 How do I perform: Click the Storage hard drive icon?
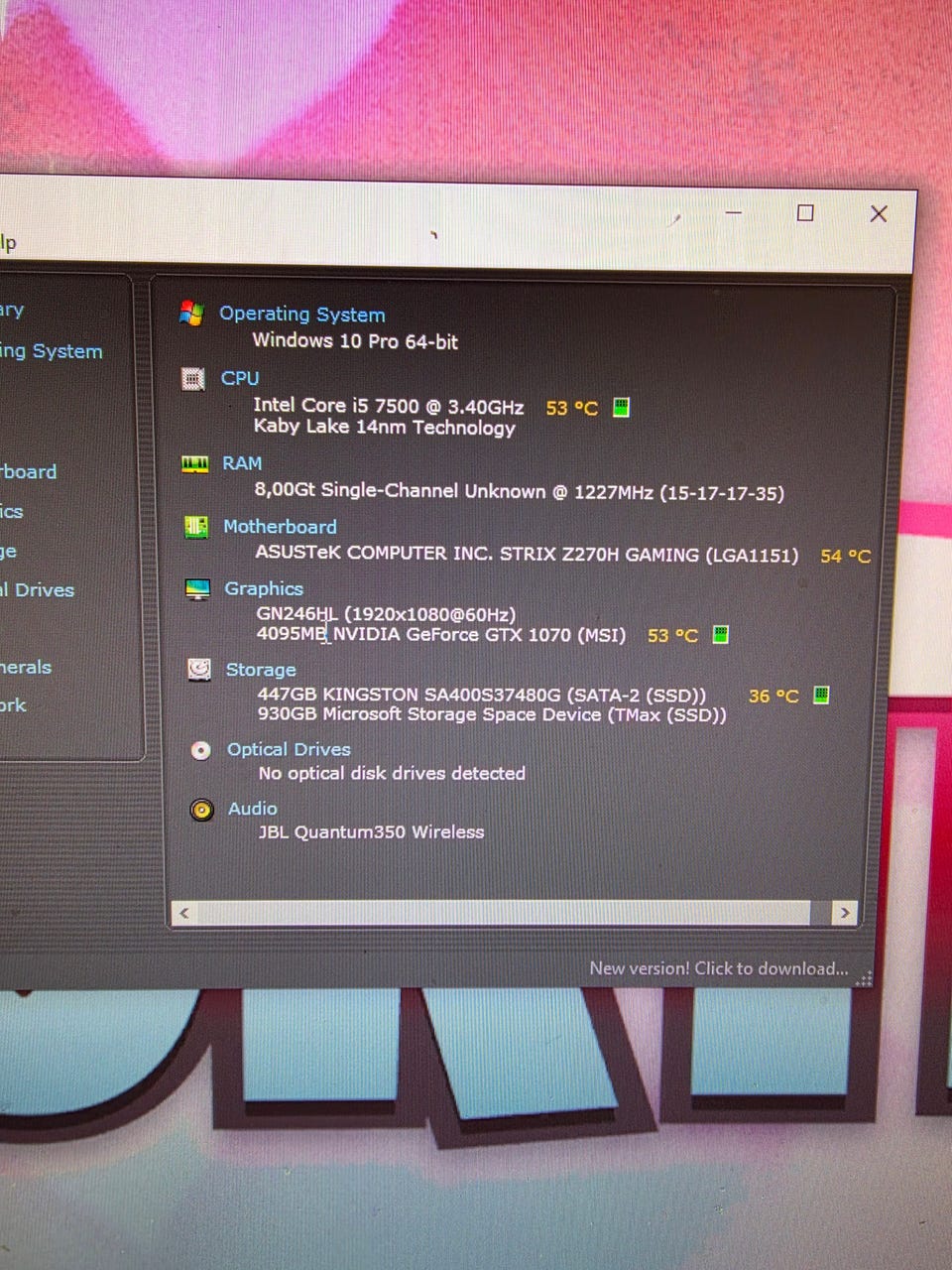199,670
